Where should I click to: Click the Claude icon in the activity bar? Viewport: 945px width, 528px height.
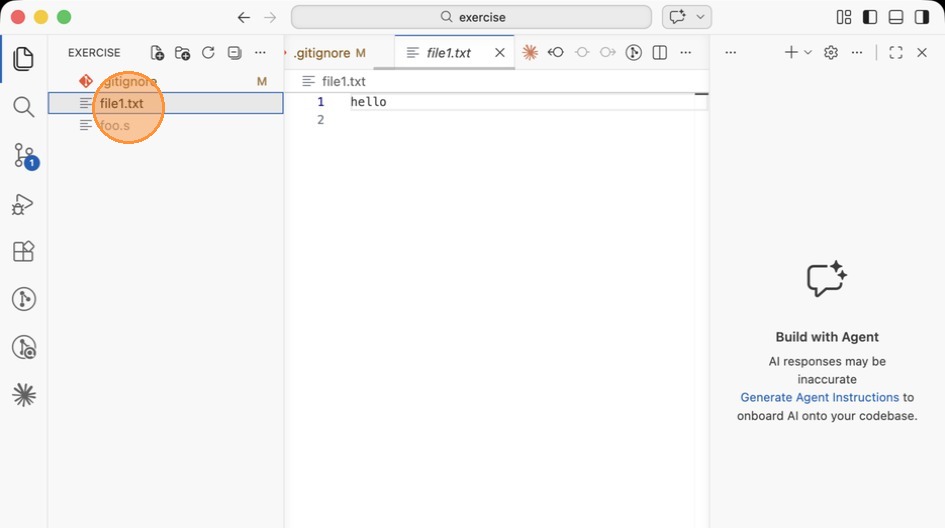[x=23, y=396]
